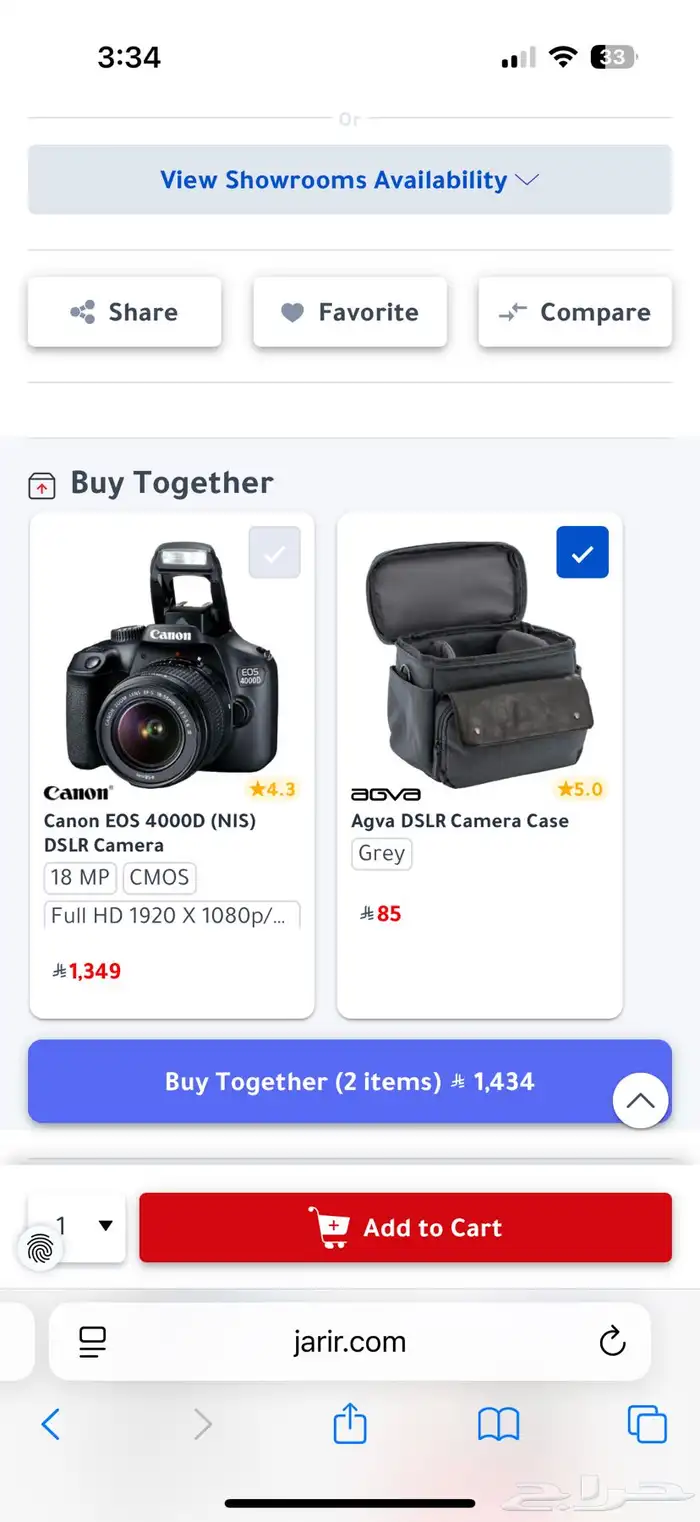Tap the fingerprint icon
700x1522 pixels.
[x=41, y=1248]
